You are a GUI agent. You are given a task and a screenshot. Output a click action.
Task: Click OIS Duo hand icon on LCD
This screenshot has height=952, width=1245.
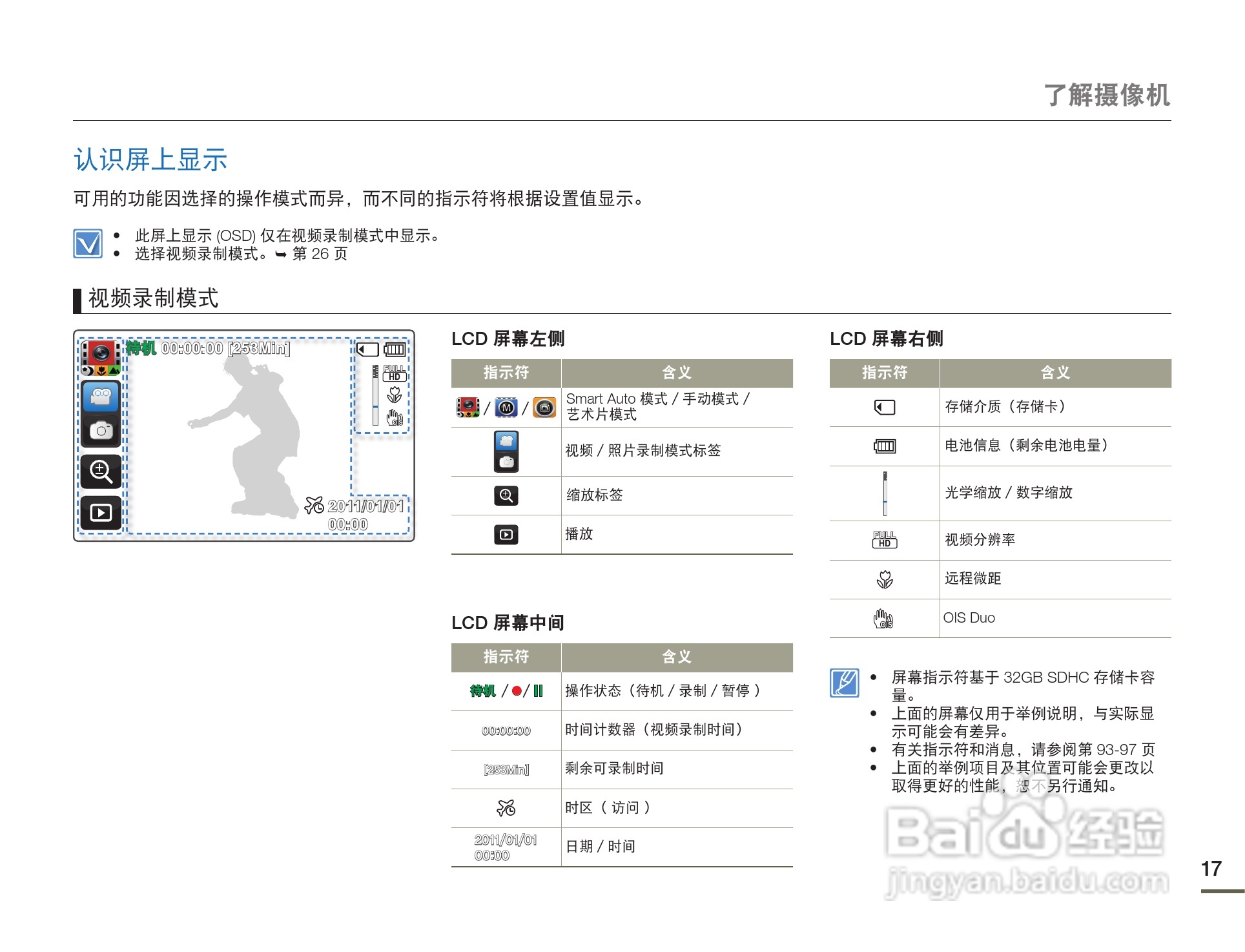[395, 418]
